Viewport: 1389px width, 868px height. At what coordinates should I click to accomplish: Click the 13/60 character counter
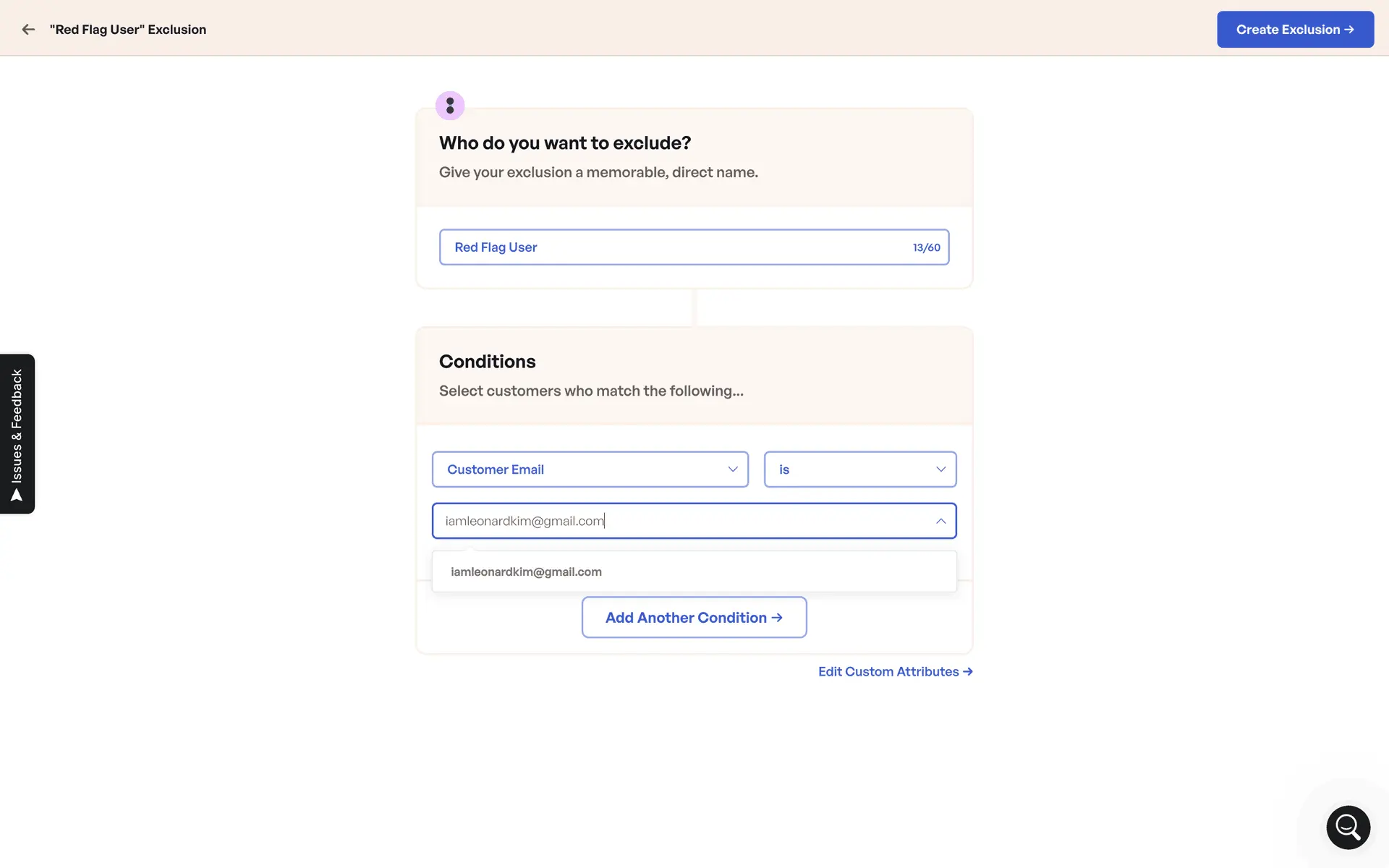click(x=926, y=247)
